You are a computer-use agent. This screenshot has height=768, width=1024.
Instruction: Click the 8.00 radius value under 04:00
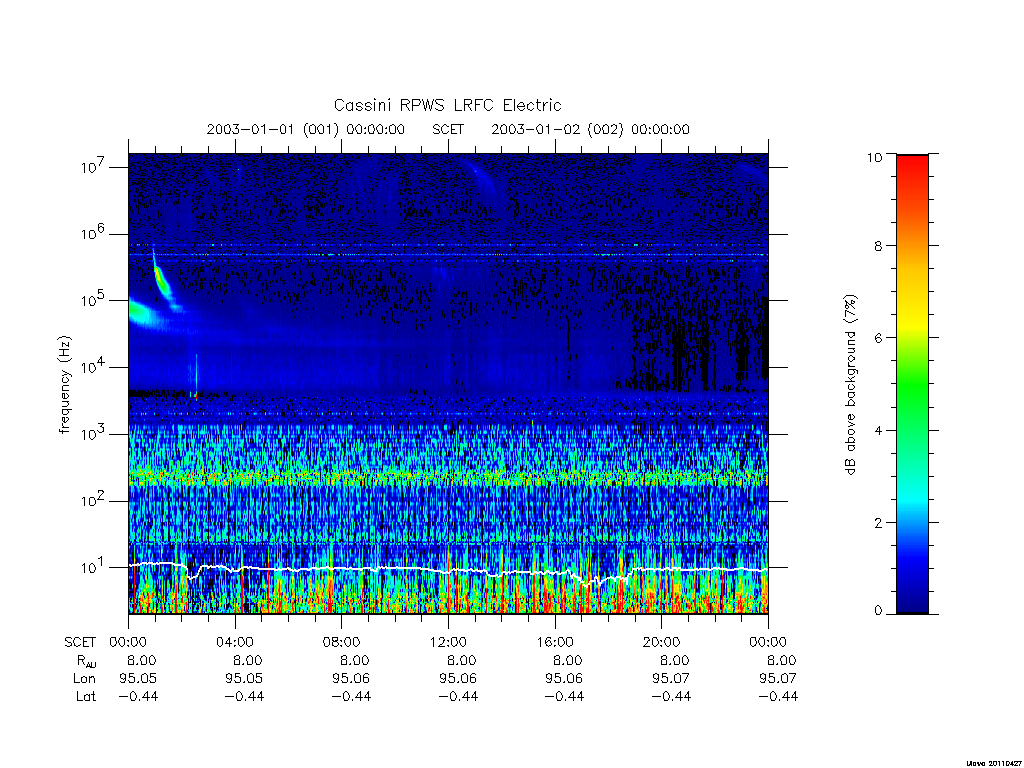(x=248, y=661)
